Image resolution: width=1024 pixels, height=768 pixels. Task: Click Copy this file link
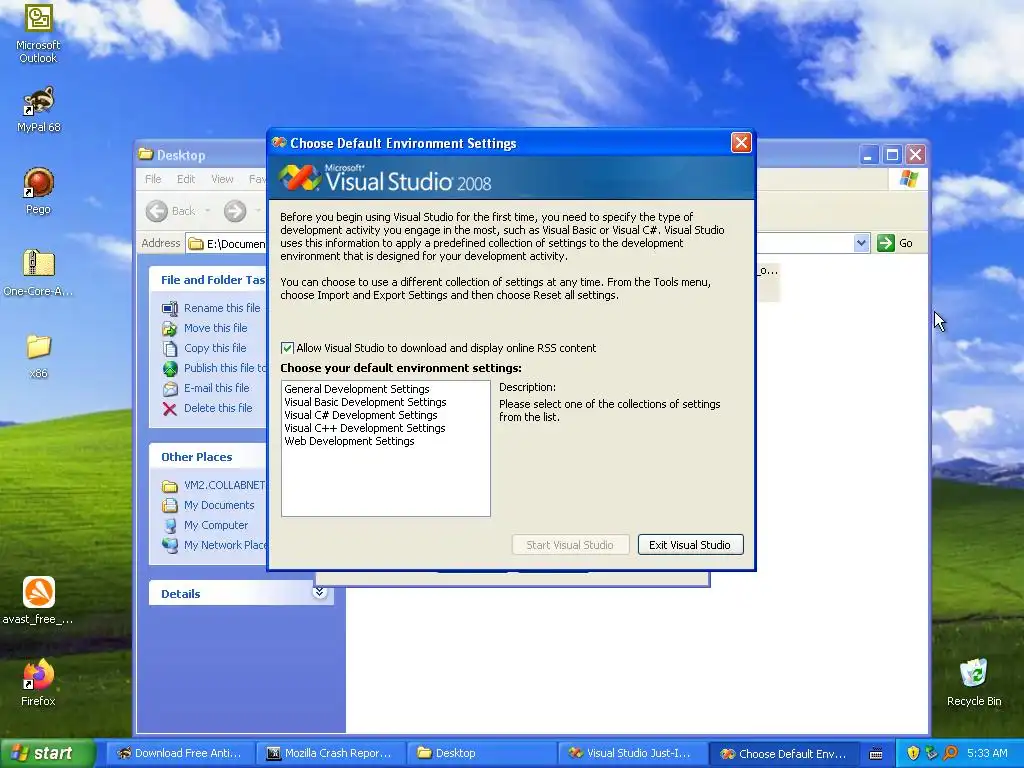(x=215, y=348)
